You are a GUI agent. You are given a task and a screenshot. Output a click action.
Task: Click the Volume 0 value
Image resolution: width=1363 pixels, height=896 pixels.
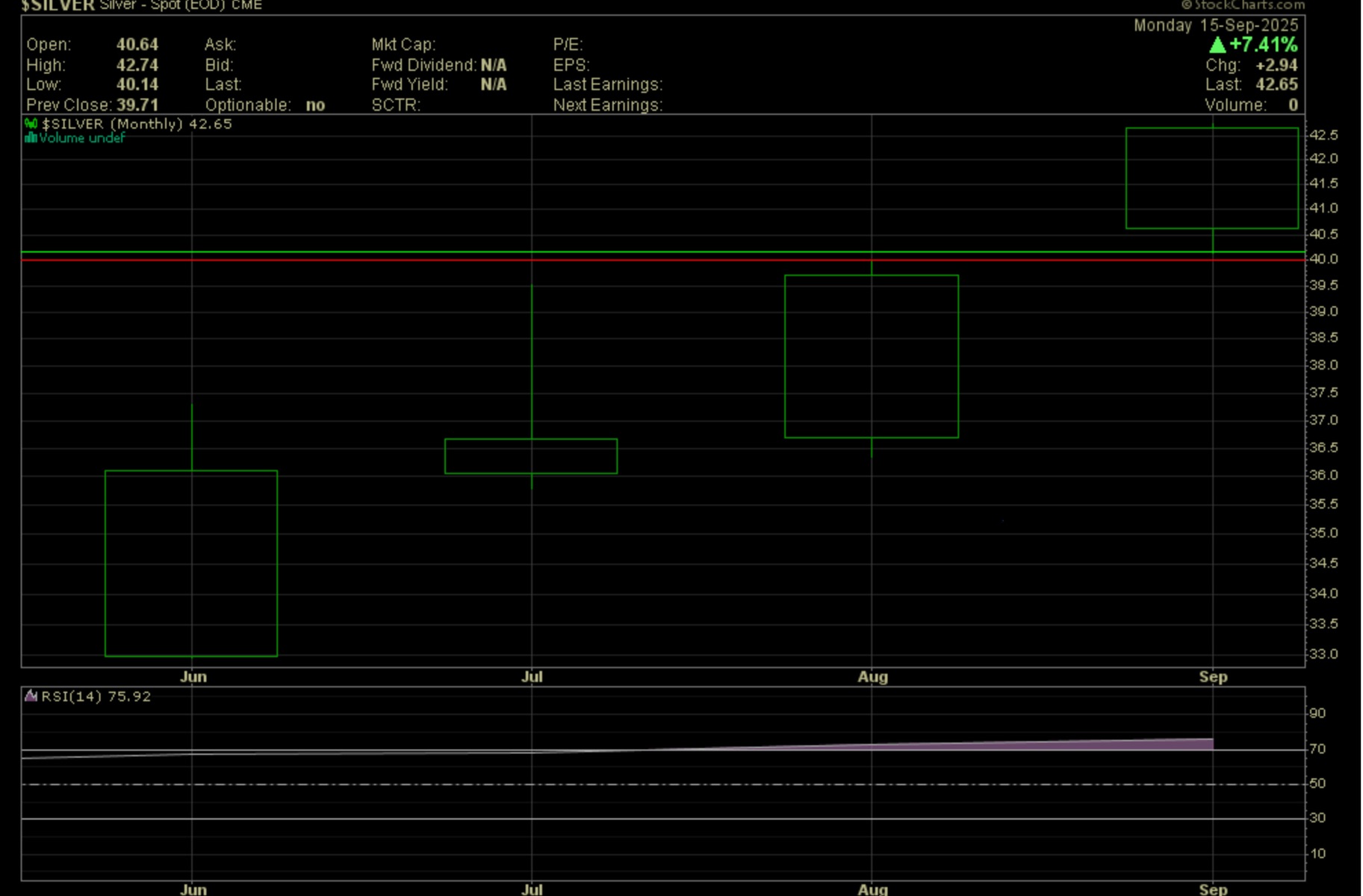coord(1293,105)
